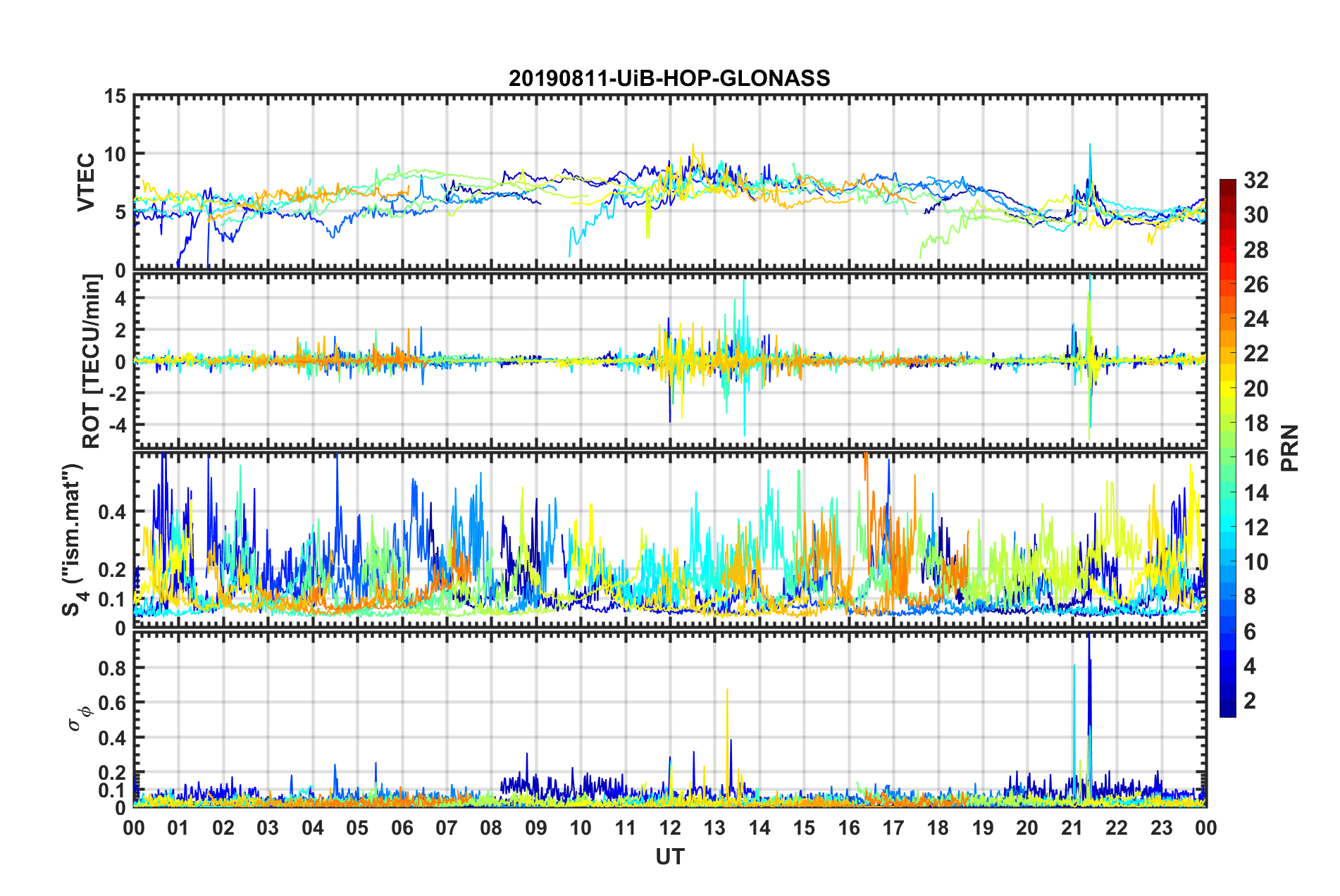1340x896 pixels.
Task: Click the sigma phi peak near 21 UT
Action: (1088, 637)
